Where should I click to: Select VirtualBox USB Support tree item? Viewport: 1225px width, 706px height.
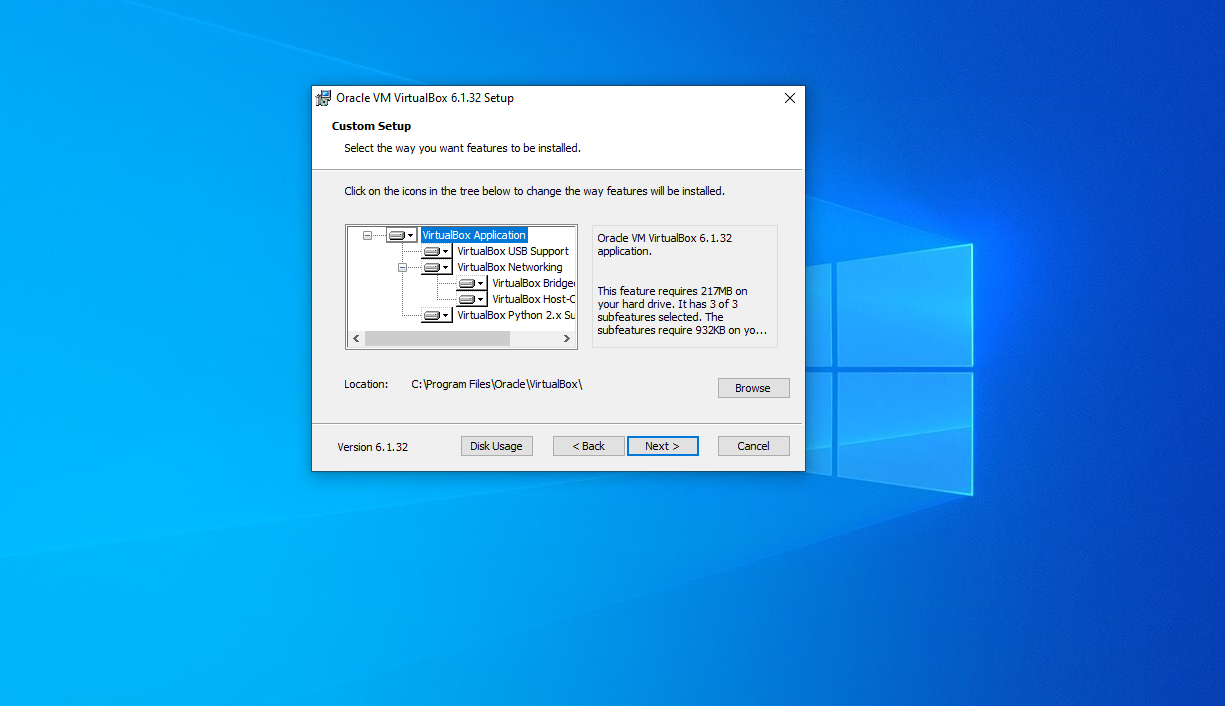[513, 251]
